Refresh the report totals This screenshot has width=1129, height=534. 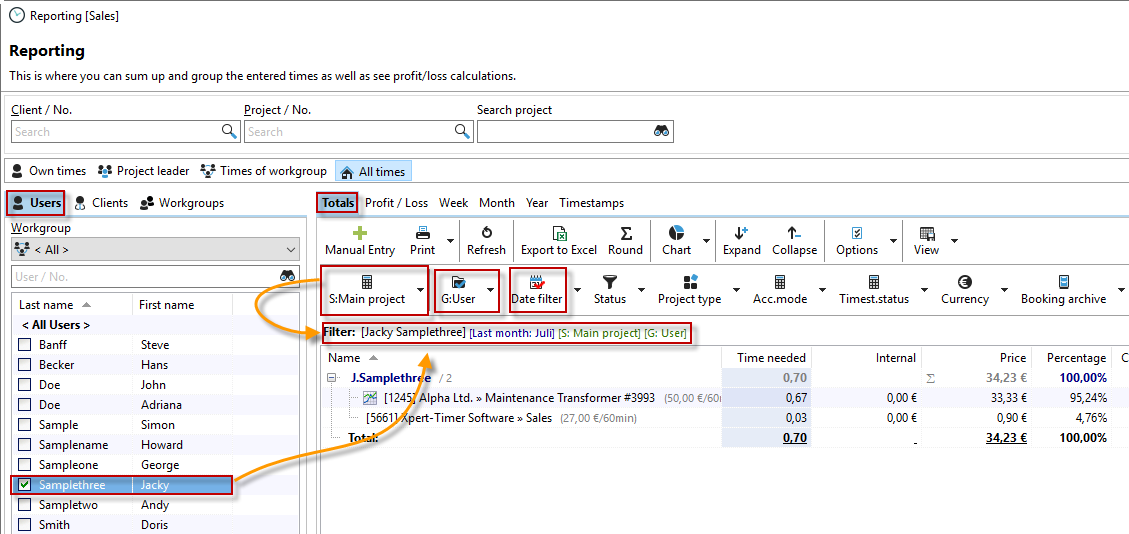pos(486,233)
